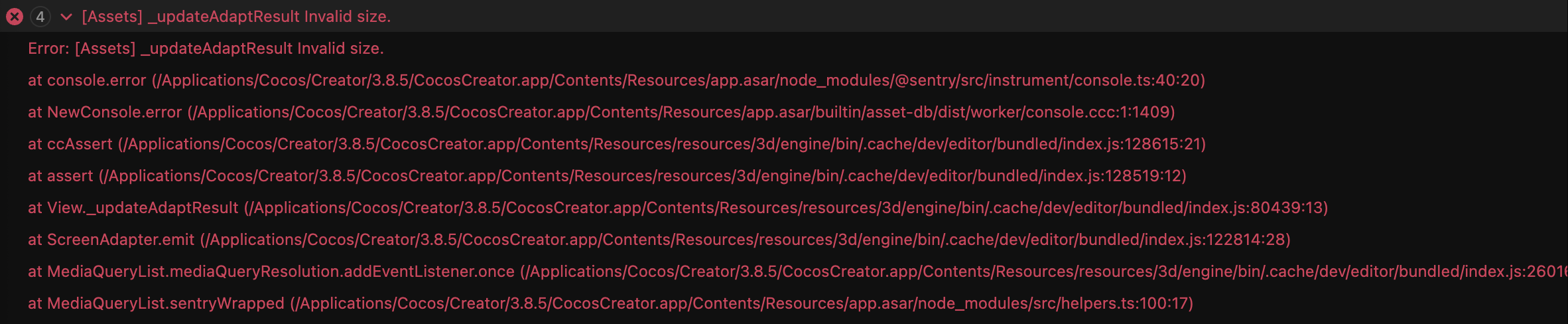The image size is (1568, 324).
Task: Open the helpers.ts:100:17 source path
Action: pyautogui.click(x=741, y=303)
